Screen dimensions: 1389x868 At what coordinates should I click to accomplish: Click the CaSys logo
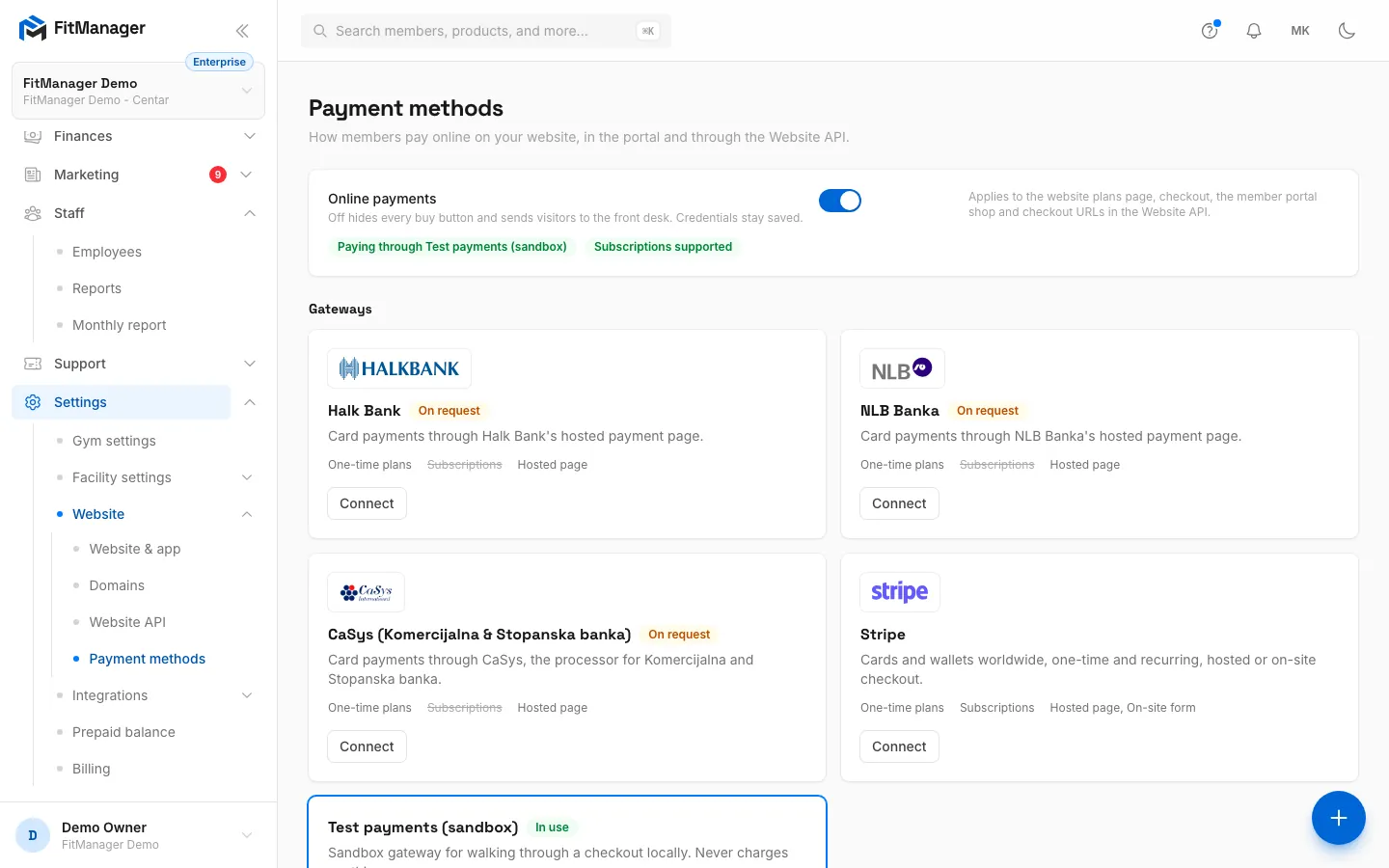367,592
